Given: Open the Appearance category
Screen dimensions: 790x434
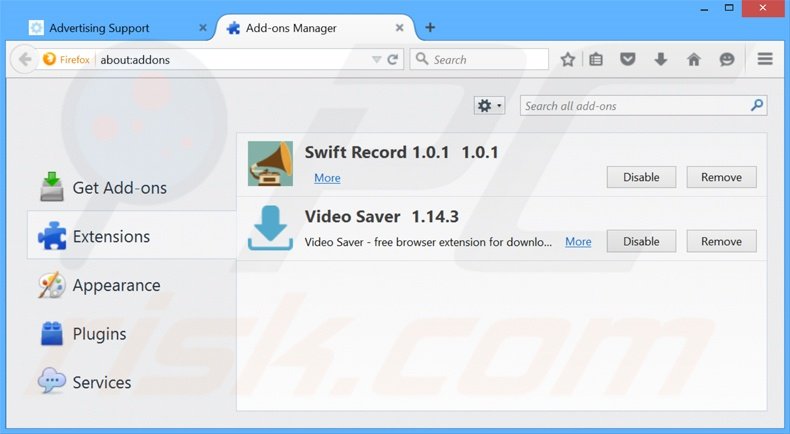Looking at the screenshot, I should point(131,285).
